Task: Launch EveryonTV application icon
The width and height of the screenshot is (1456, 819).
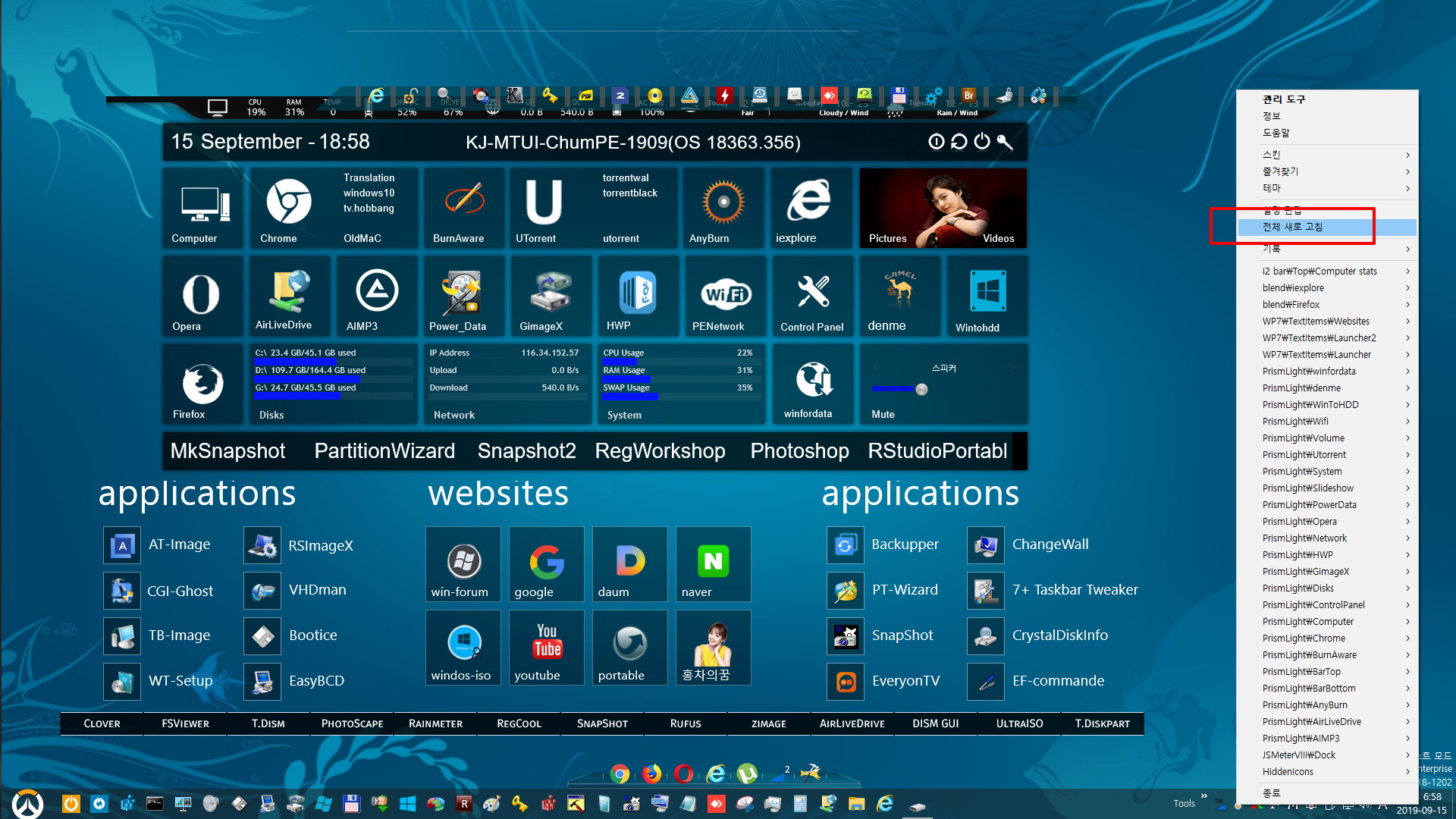Action: (x=845, y=682)
